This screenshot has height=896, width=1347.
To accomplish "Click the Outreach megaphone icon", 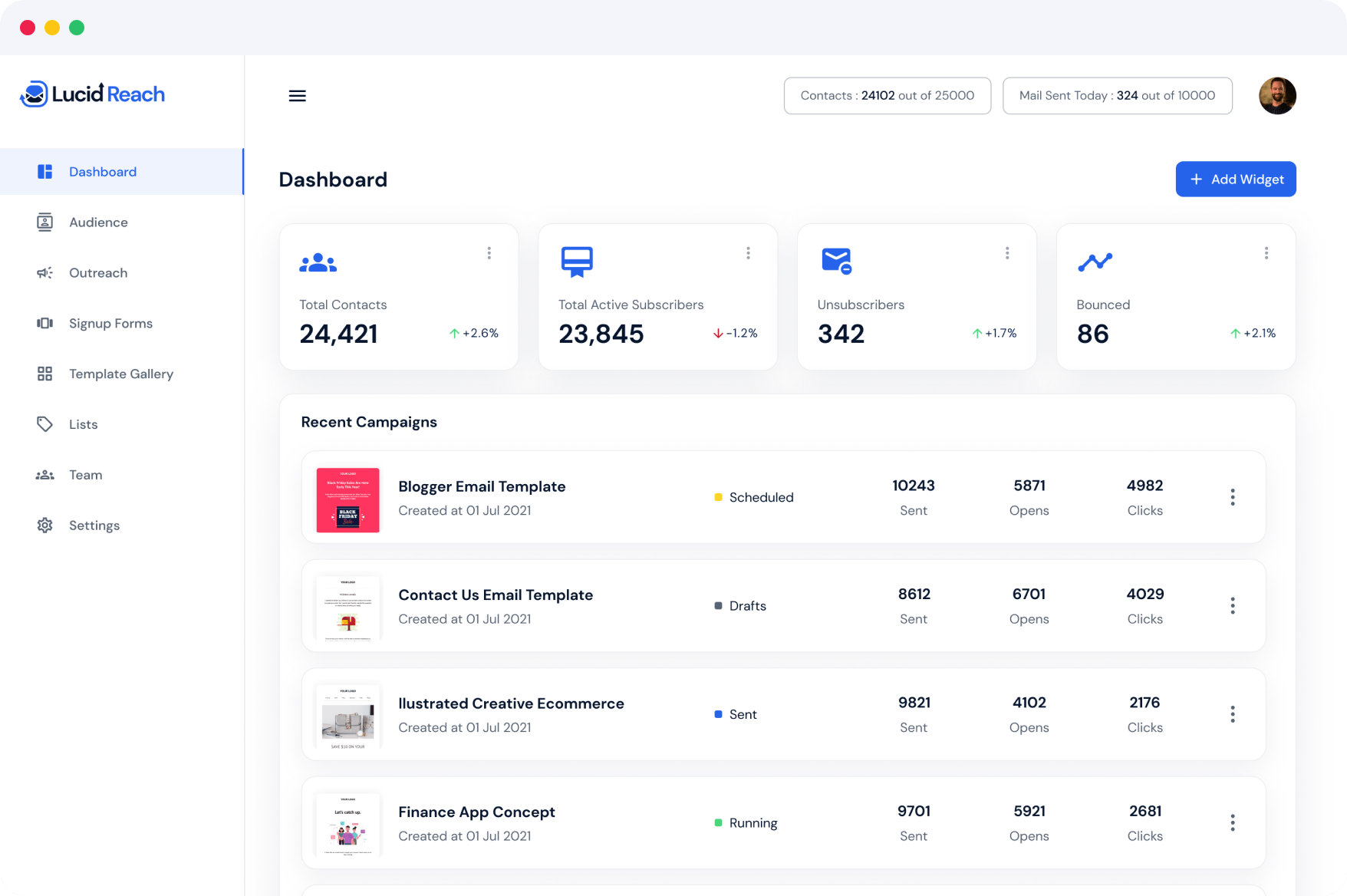I will [45, 273].
